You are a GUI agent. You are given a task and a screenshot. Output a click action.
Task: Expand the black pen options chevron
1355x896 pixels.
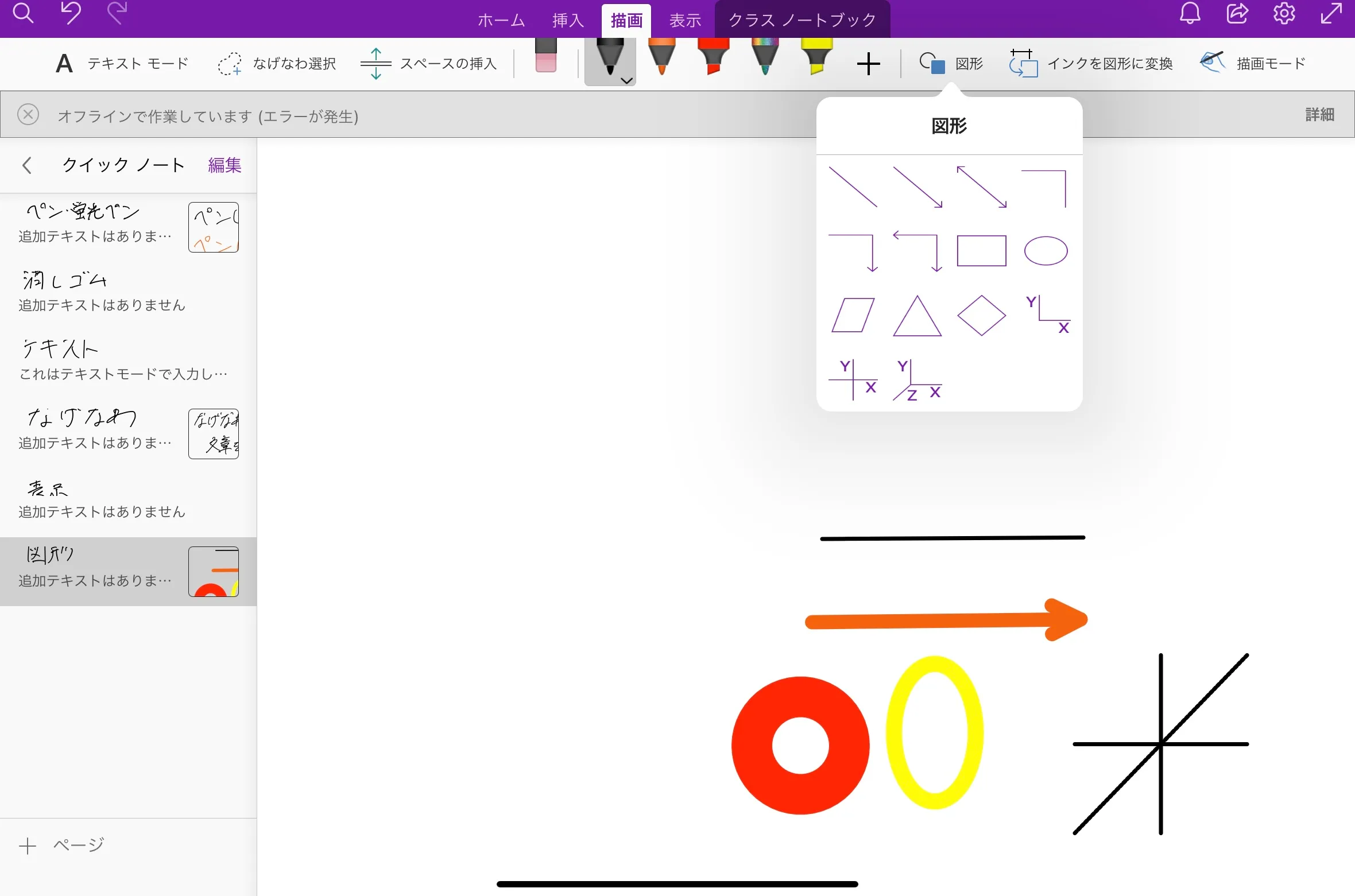(626, 82)
